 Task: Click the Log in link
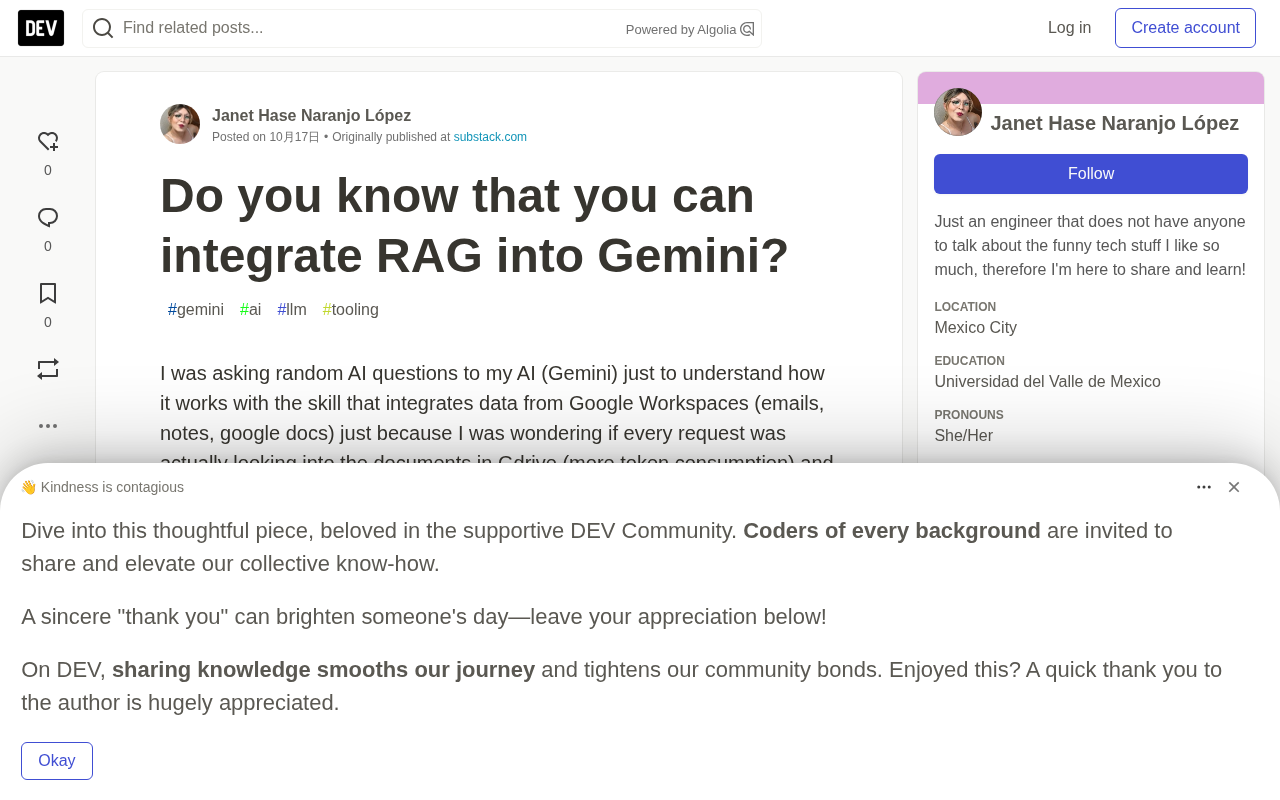point(1070,28)
